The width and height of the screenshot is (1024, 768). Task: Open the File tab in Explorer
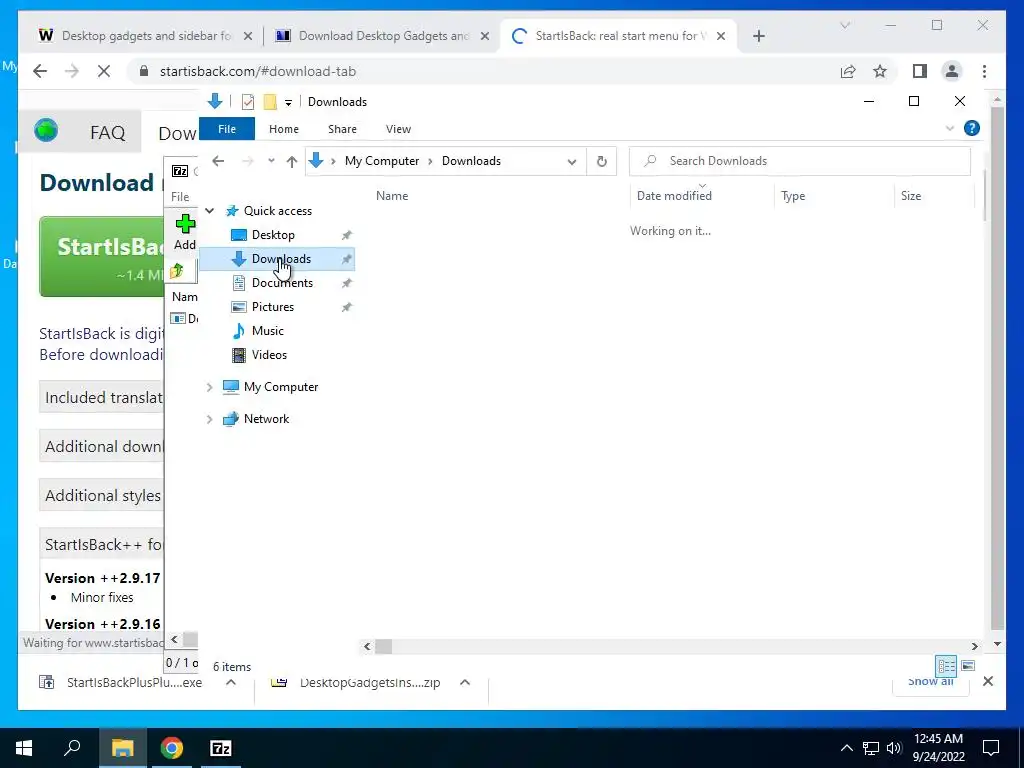227,129
